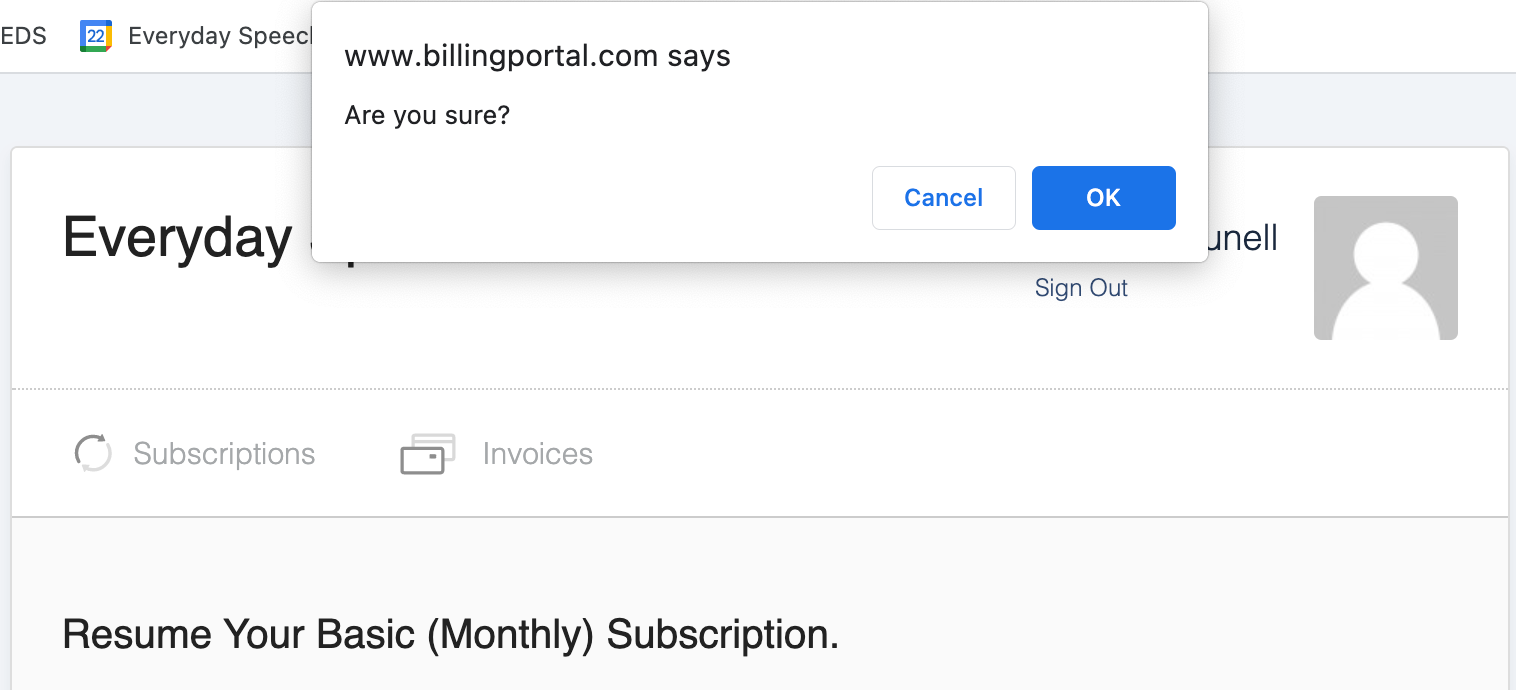Screen dimensions: 1516x690
Task: Open the Subscriptions tab label
Action: 224,454
